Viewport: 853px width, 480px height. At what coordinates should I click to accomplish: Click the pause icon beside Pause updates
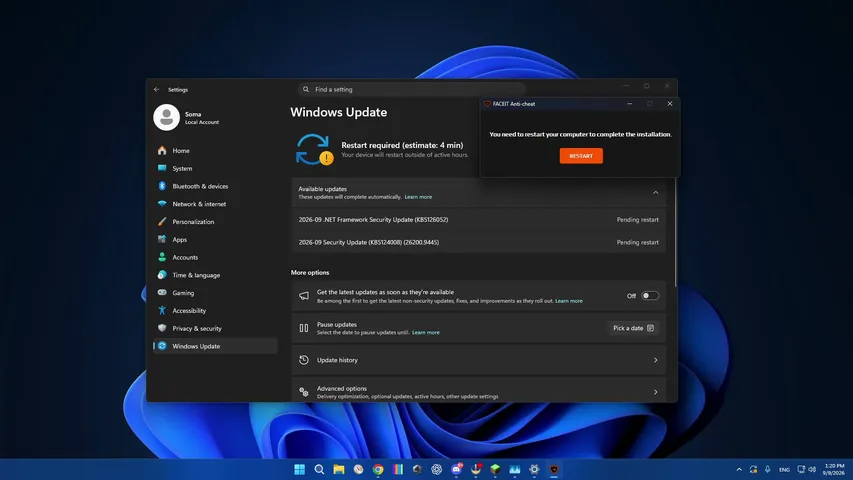[304, 328]
